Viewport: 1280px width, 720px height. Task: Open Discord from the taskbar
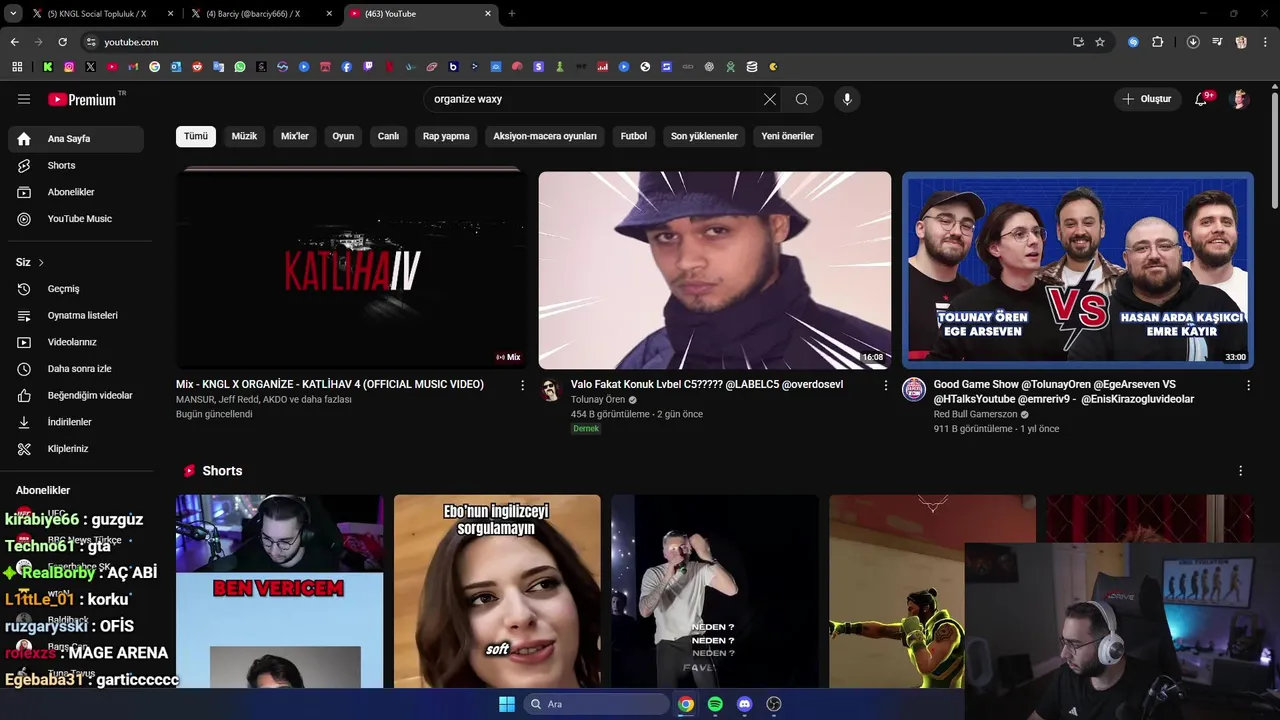744,704
